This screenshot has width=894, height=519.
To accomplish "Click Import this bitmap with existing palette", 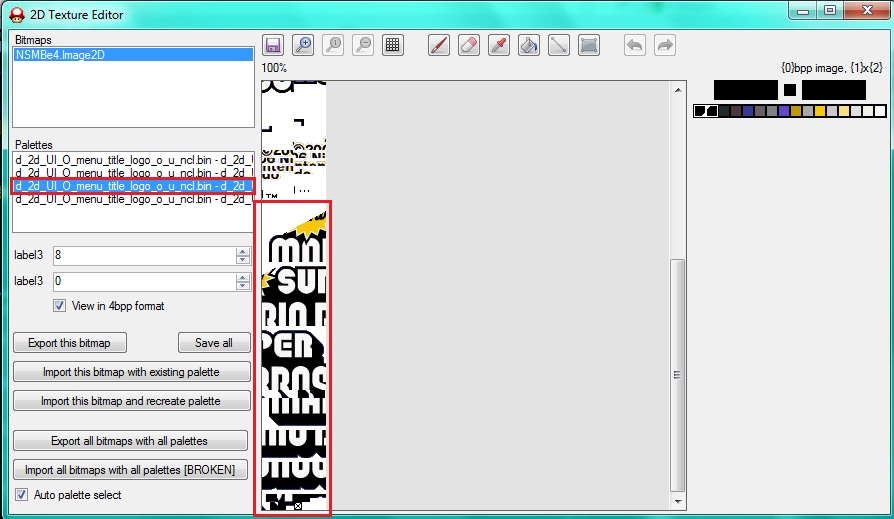I will 131,372.
